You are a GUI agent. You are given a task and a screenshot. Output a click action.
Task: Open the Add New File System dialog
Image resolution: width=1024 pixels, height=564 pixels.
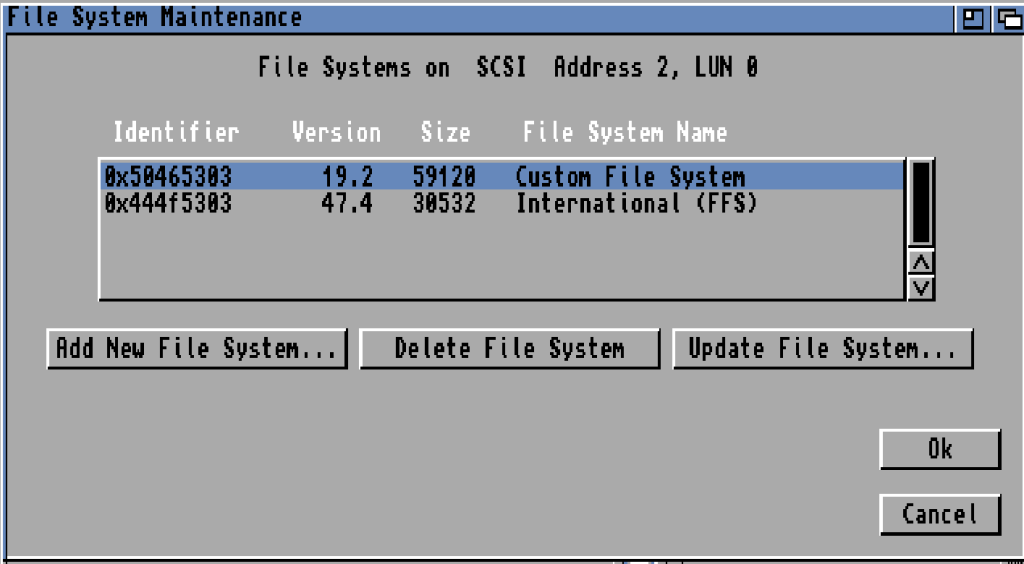(197, 349)
